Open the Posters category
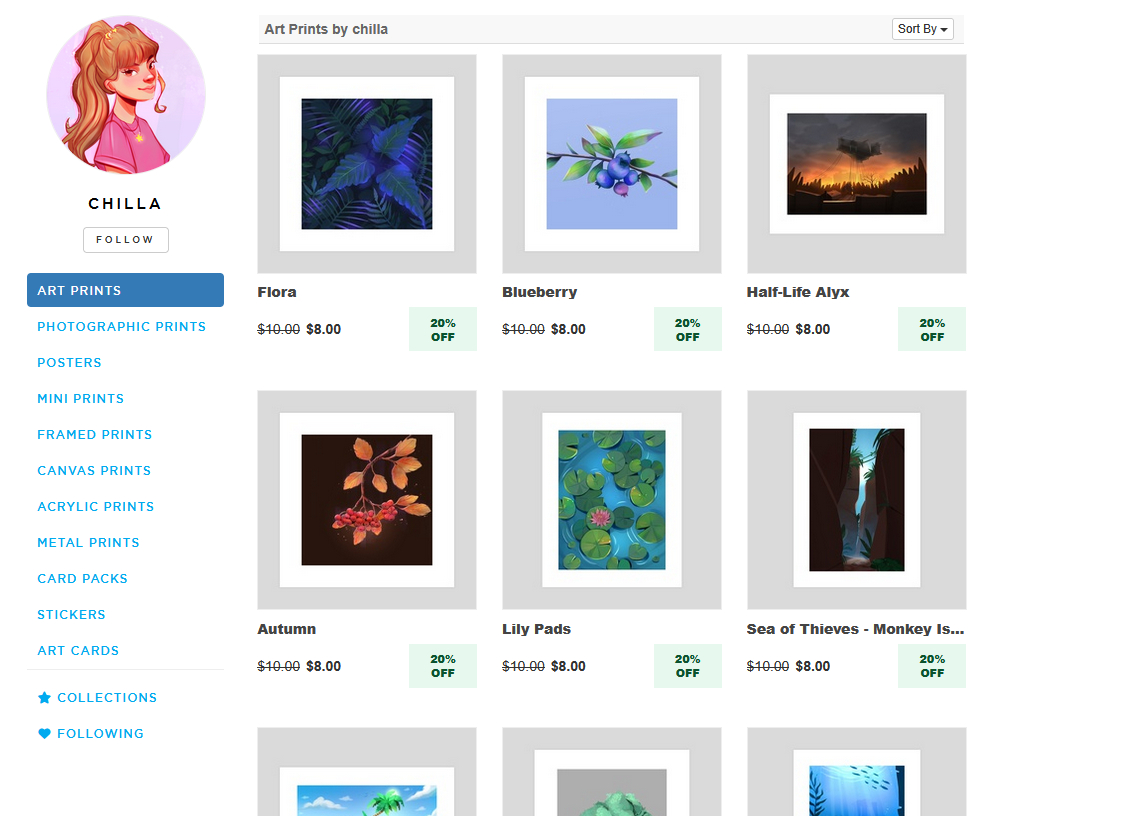The width and height of the screenshot is (1122, 816). tap(69, 363)
